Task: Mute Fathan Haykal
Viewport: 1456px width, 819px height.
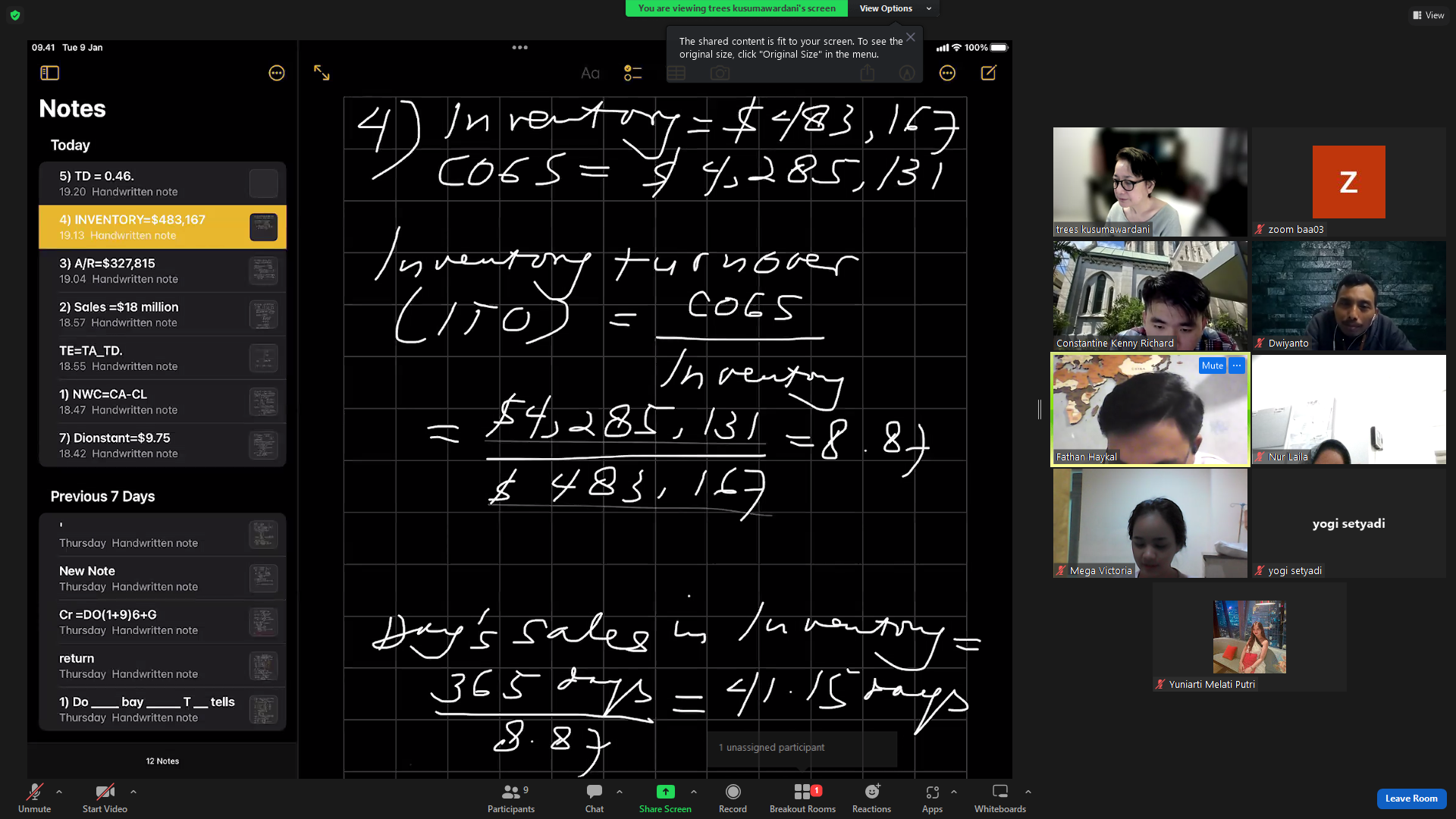Action: pos(1213,366)
